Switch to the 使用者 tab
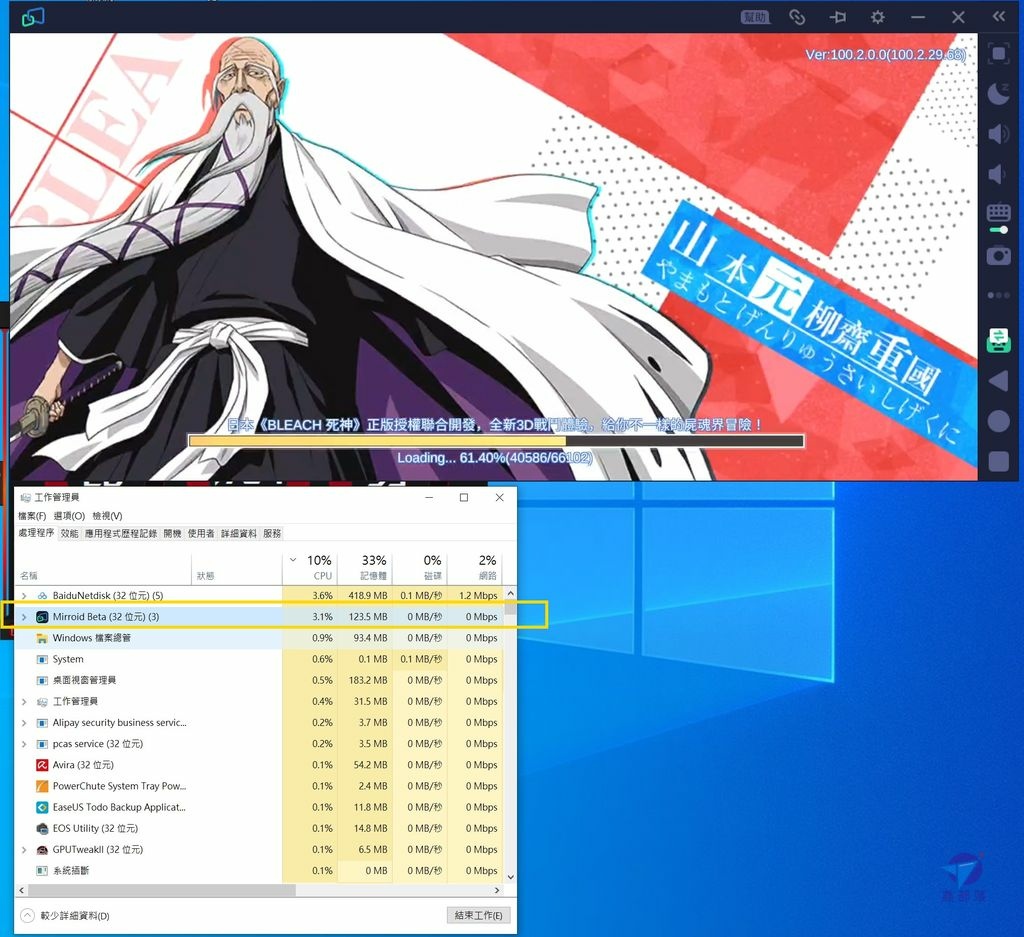1024x937 pixels. pyautogui.click(x=201, y=533)
